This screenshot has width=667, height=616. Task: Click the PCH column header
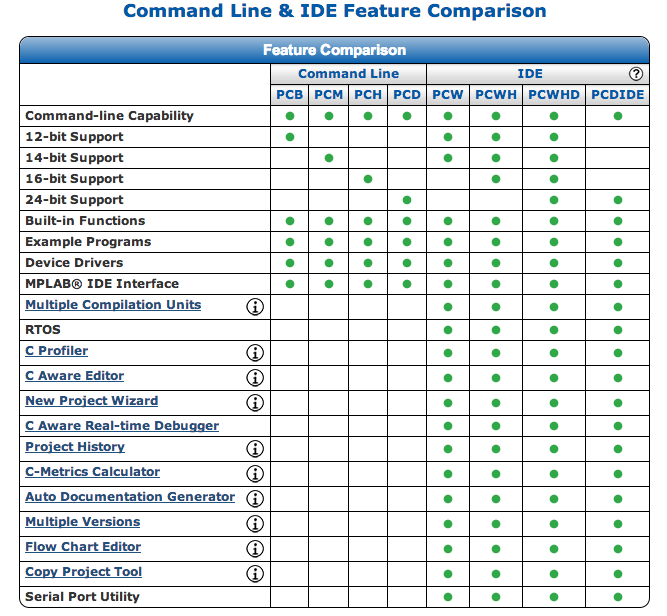coord(368,95)
